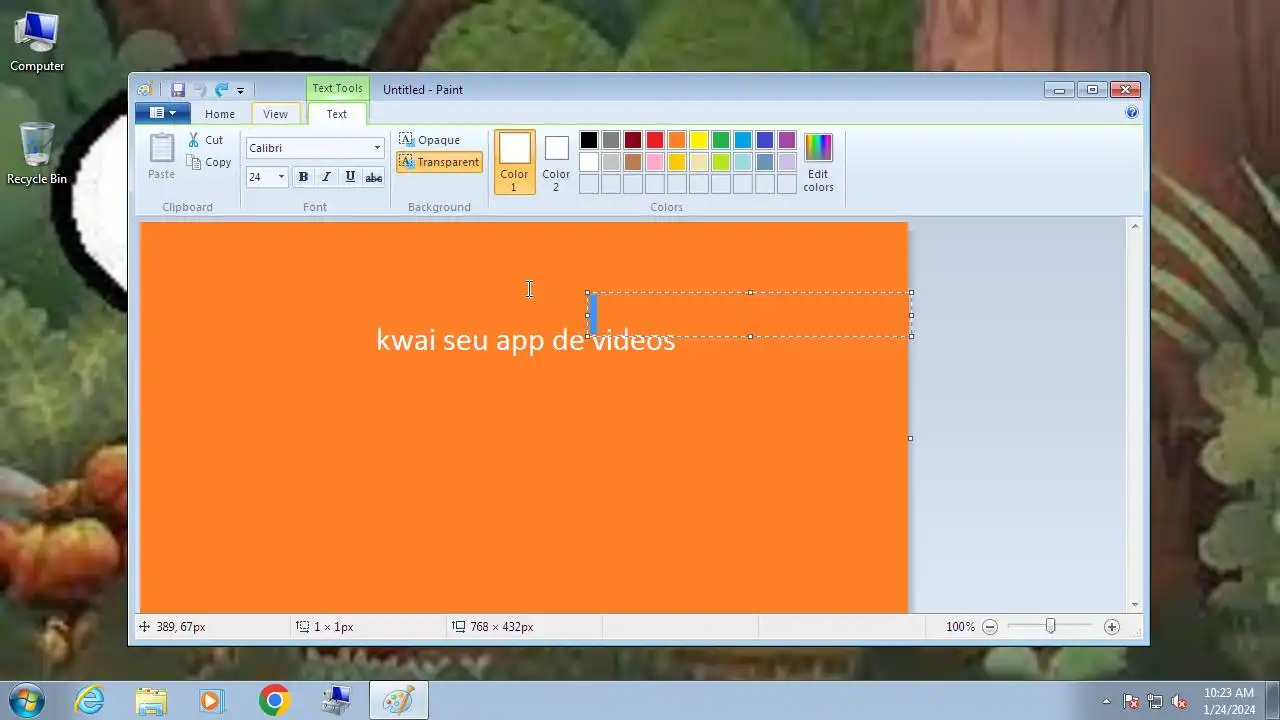1280x720 pixels.
Task: Click the Save icon in quick access toolbar
Action: 178,89
